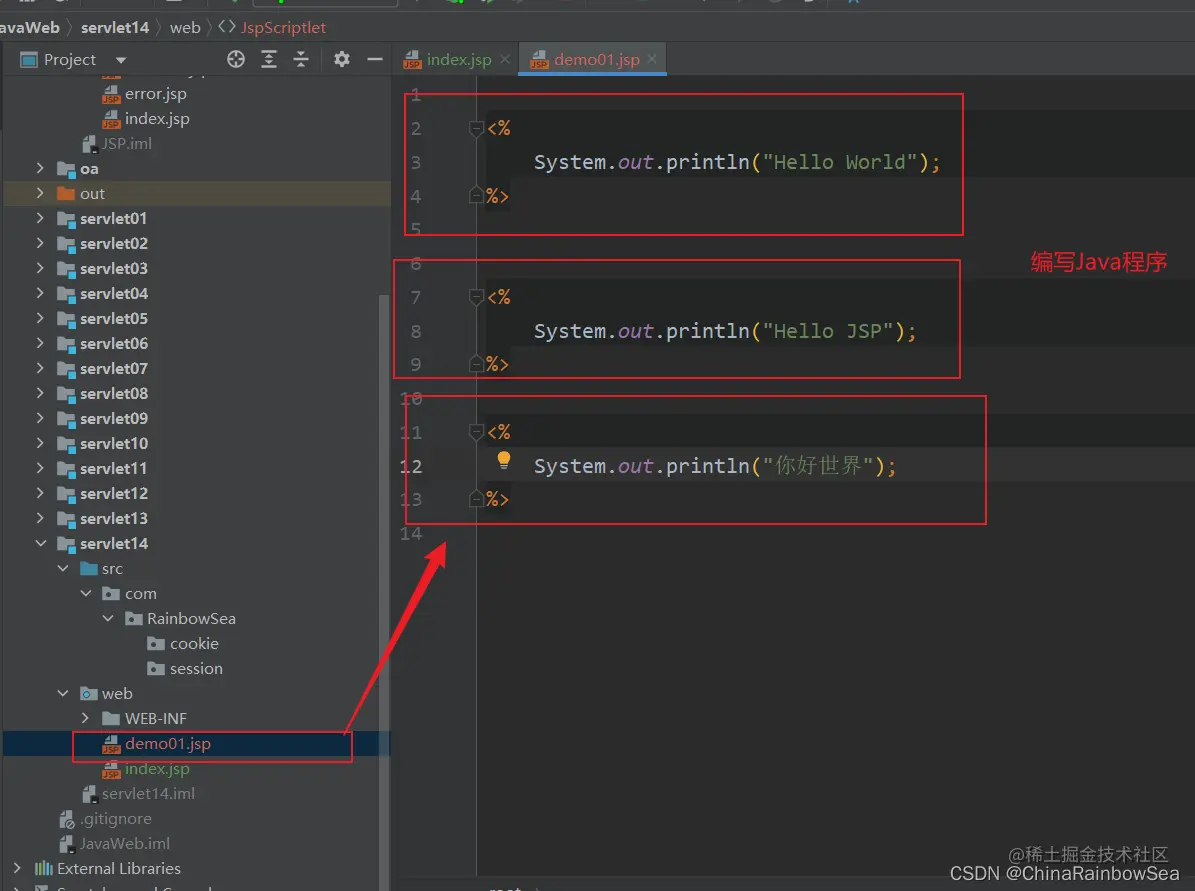Click the Hello World println line

737,162
